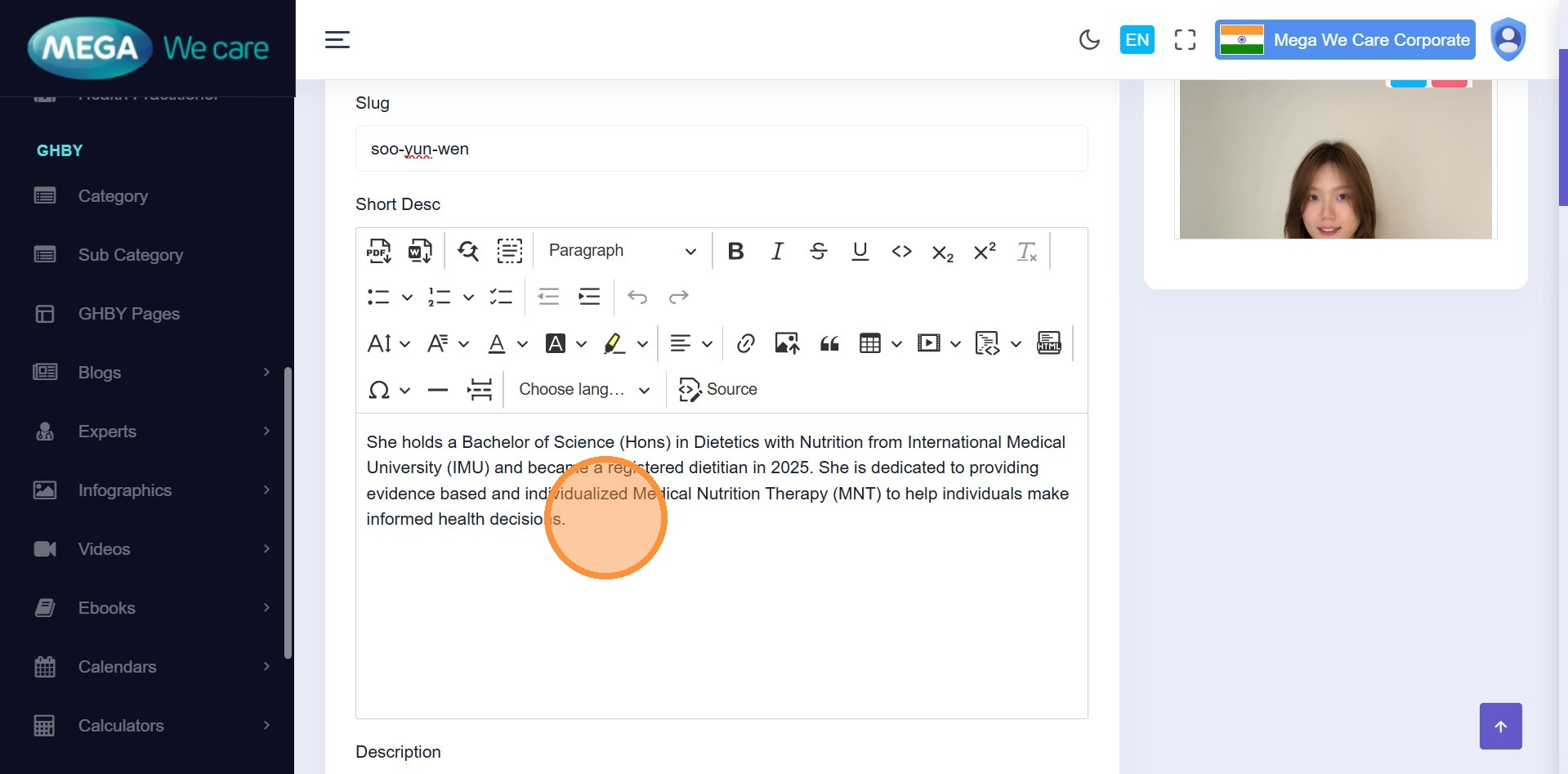This screenshot has height=774, width=1568.
Task: Click the Export to Word icon
Action: point(420,251)
